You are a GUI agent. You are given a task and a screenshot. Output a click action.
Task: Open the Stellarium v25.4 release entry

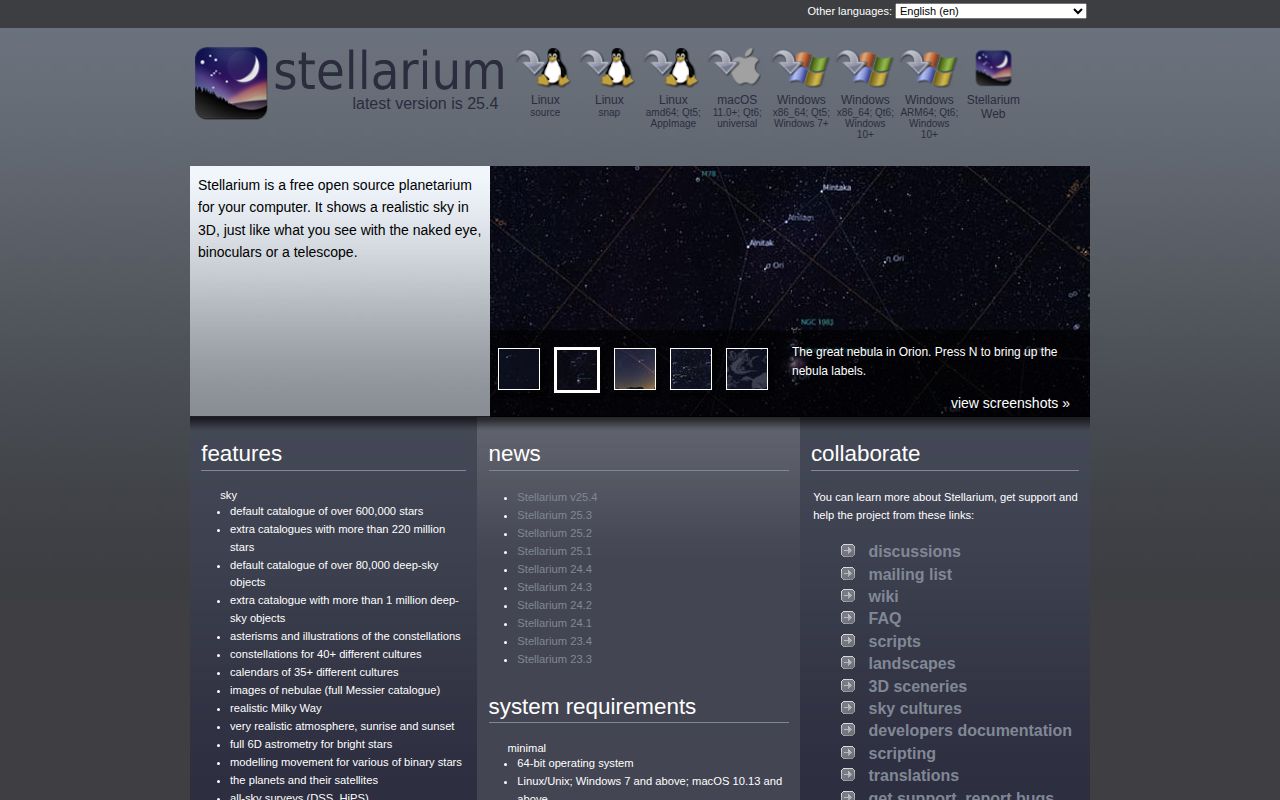(x=555, y=497)
